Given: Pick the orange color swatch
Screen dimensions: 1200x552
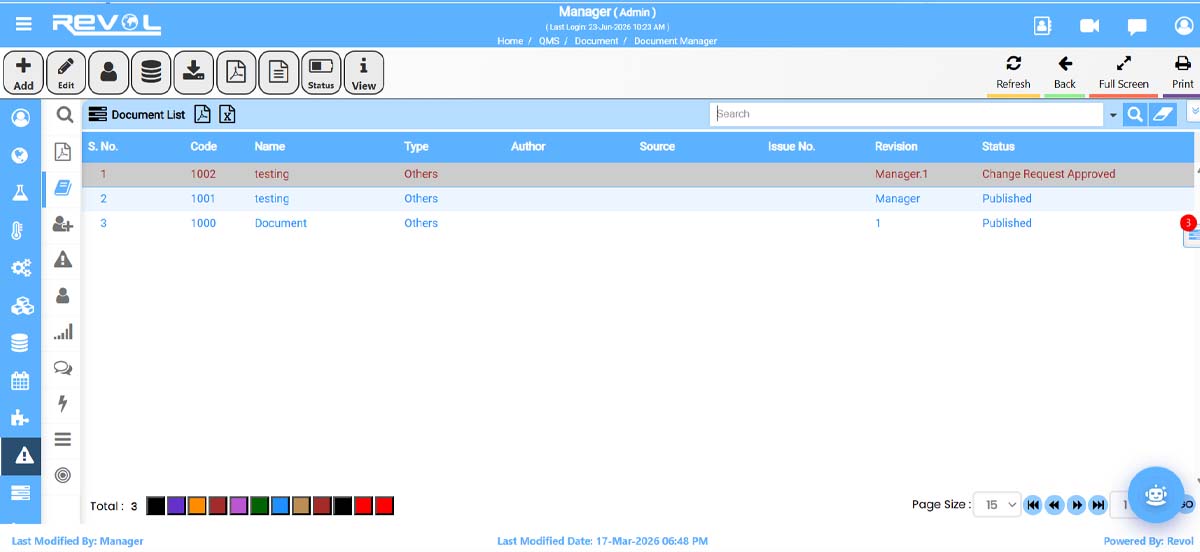Looking at the screenshot, I should [197, 506].
